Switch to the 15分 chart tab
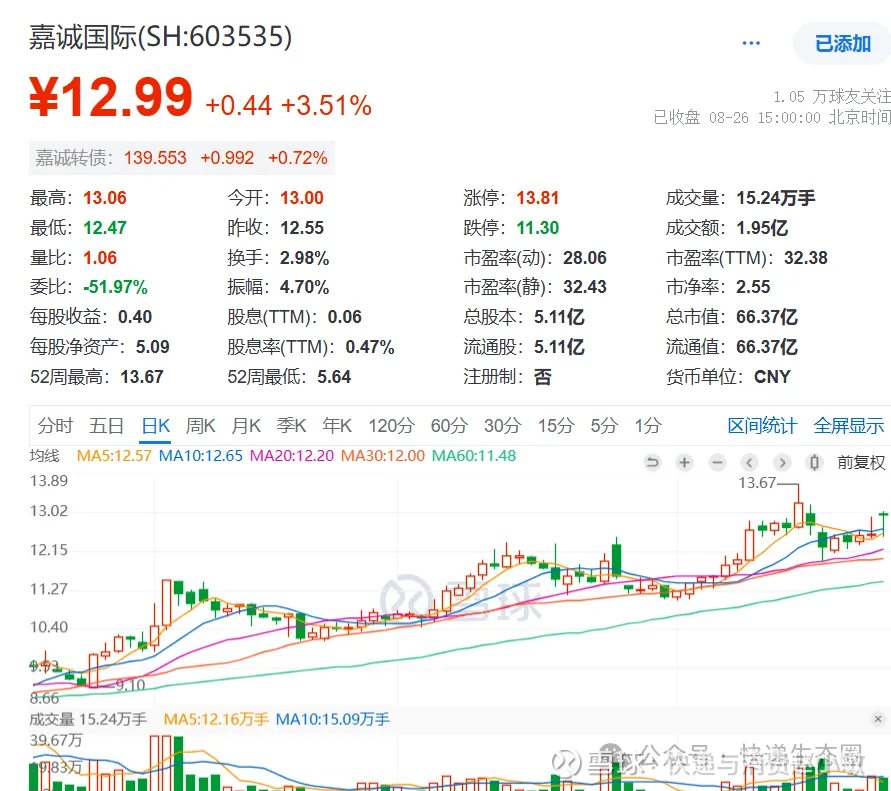Image resolution: width=891 pixels, height=791 pixels. [x=556, y=425]
